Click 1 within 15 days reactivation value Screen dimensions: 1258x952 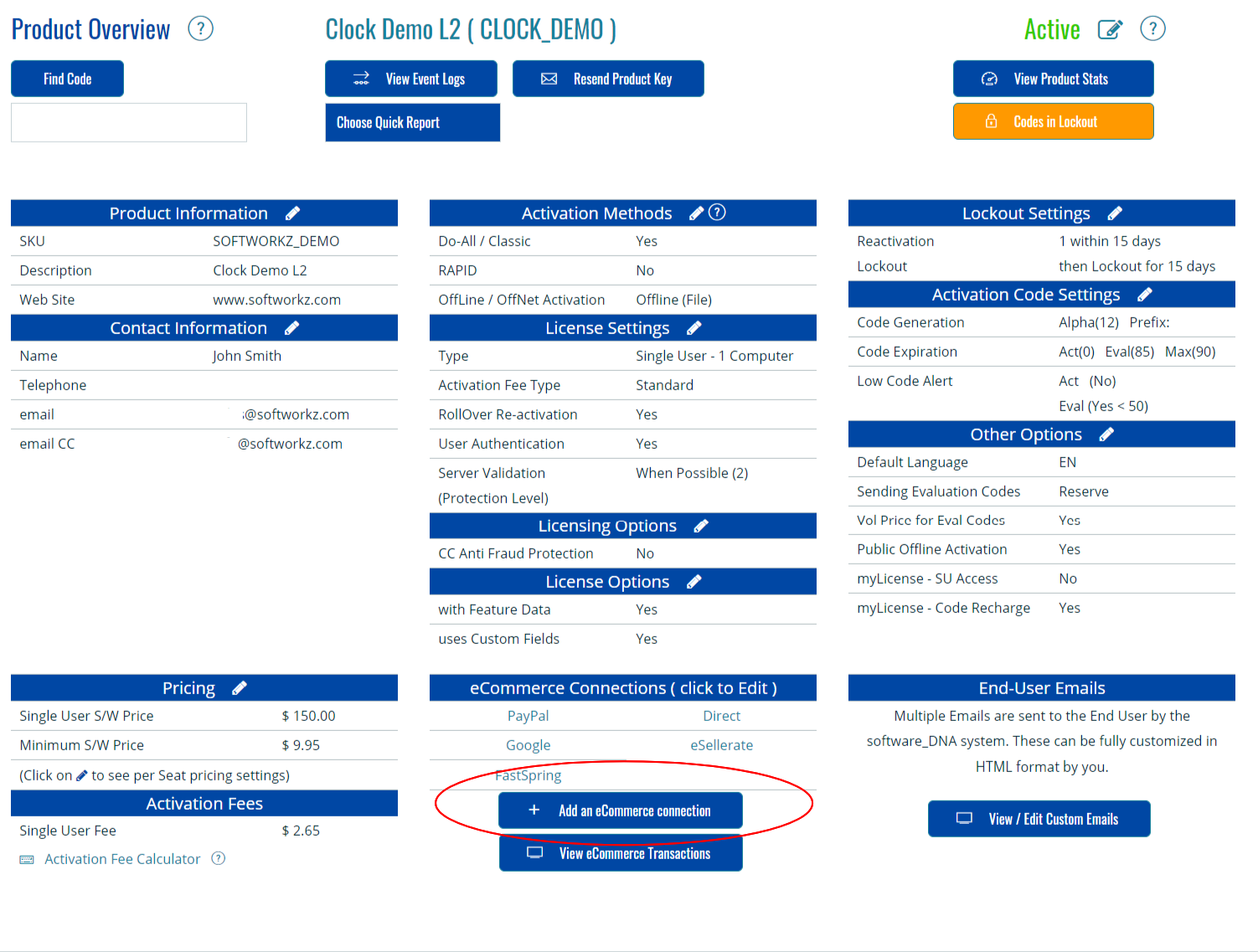(x=1110, y=241)
